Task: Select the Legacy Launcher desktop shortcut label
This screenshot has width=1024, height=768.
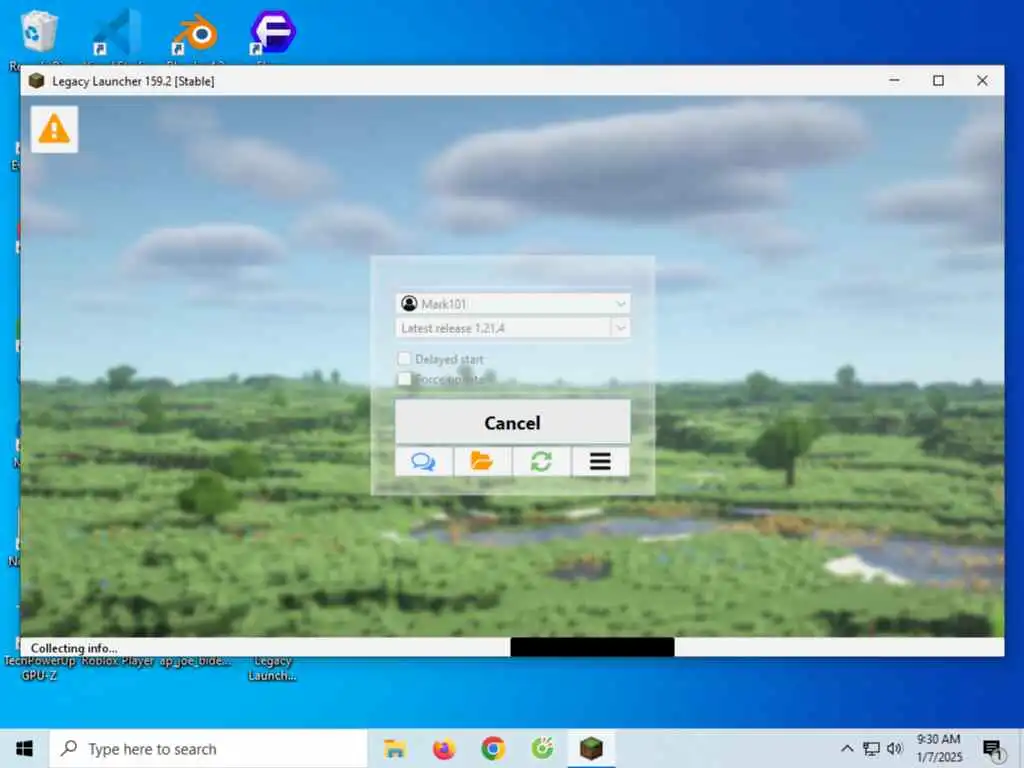Action: click(272, 669)
